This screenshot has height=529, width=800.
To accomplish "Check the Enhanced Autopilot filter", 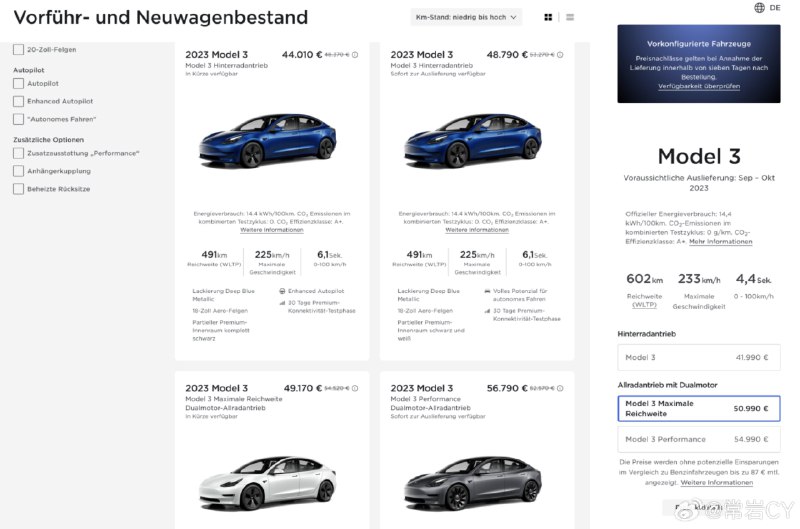I will (x=18, y=102).
